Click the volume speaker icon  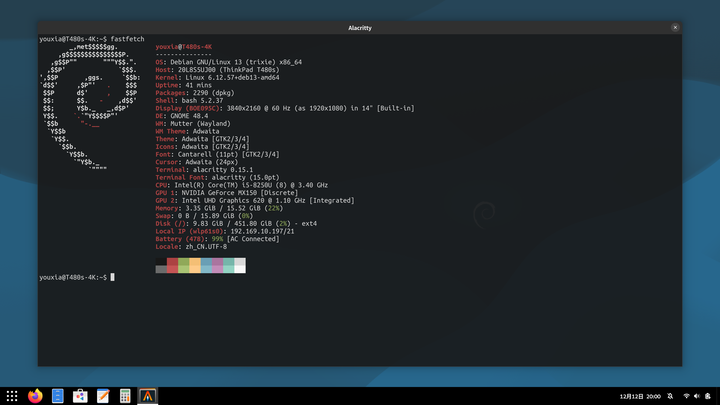click(697, 396)
